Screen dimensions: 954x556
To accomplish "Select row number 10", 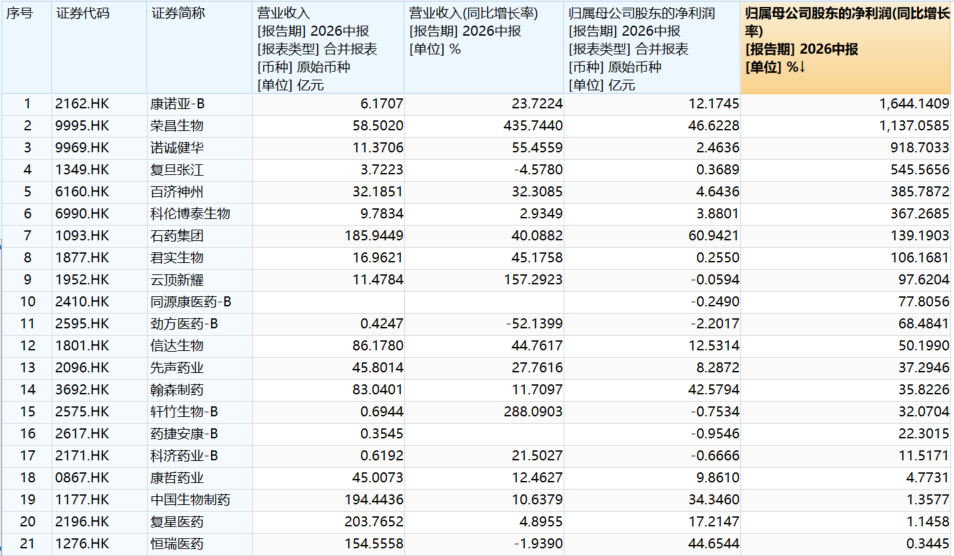I will tap(27, 302).
